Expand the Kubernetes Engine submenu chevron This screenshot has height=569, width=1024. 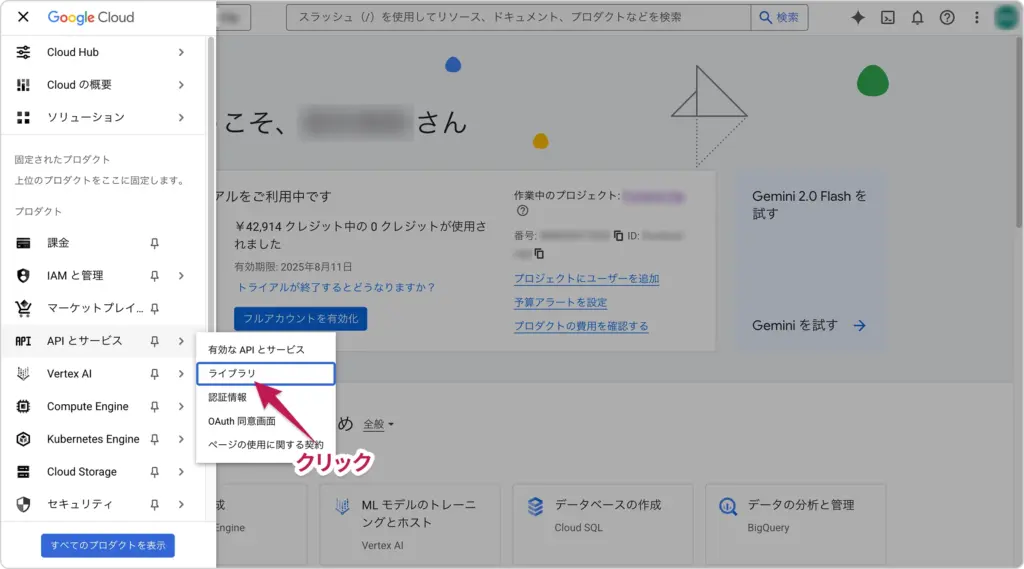[181, 439]
